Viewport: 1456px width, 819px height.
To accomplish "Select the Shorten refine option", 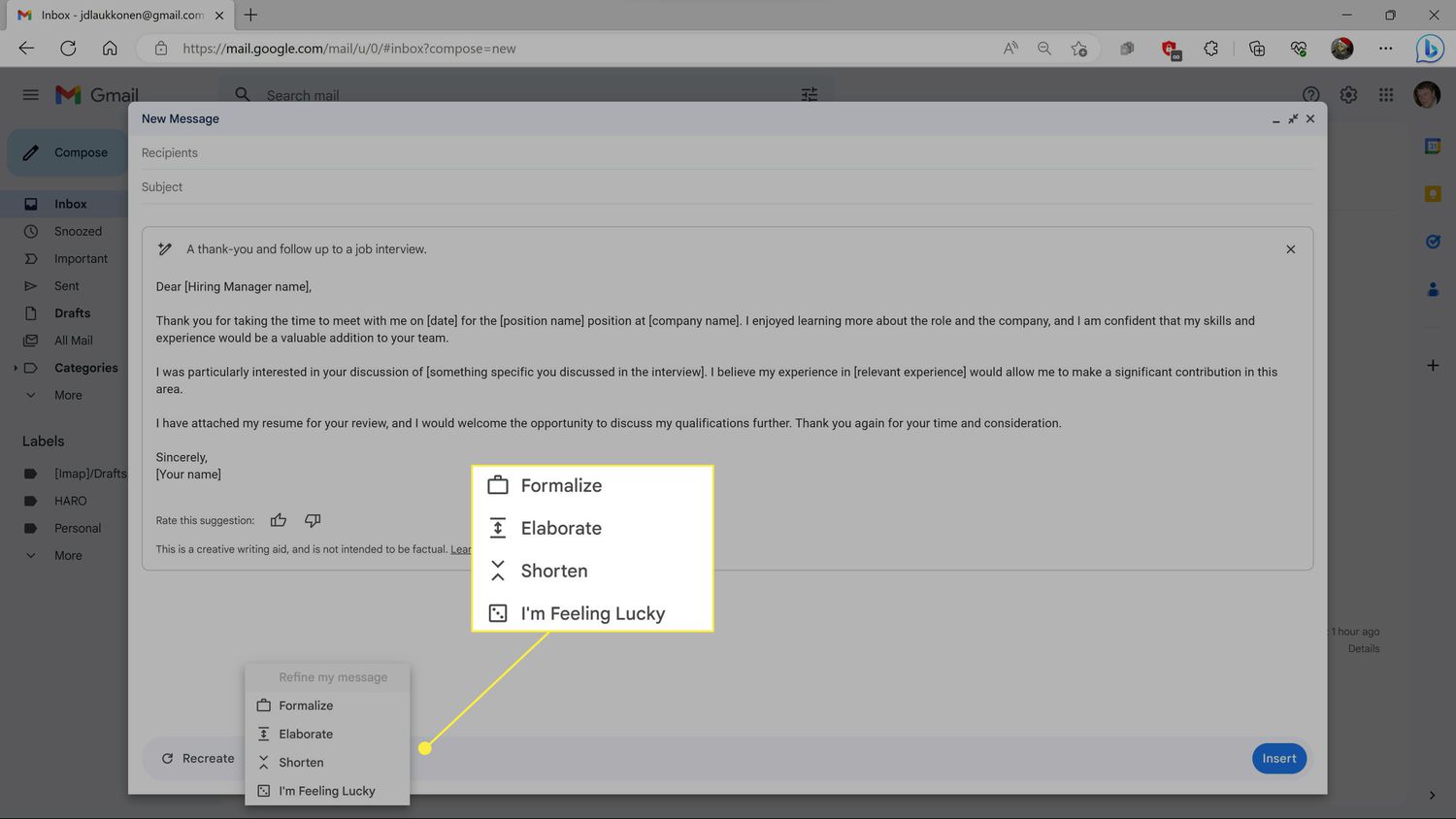I will click(301, 763).
